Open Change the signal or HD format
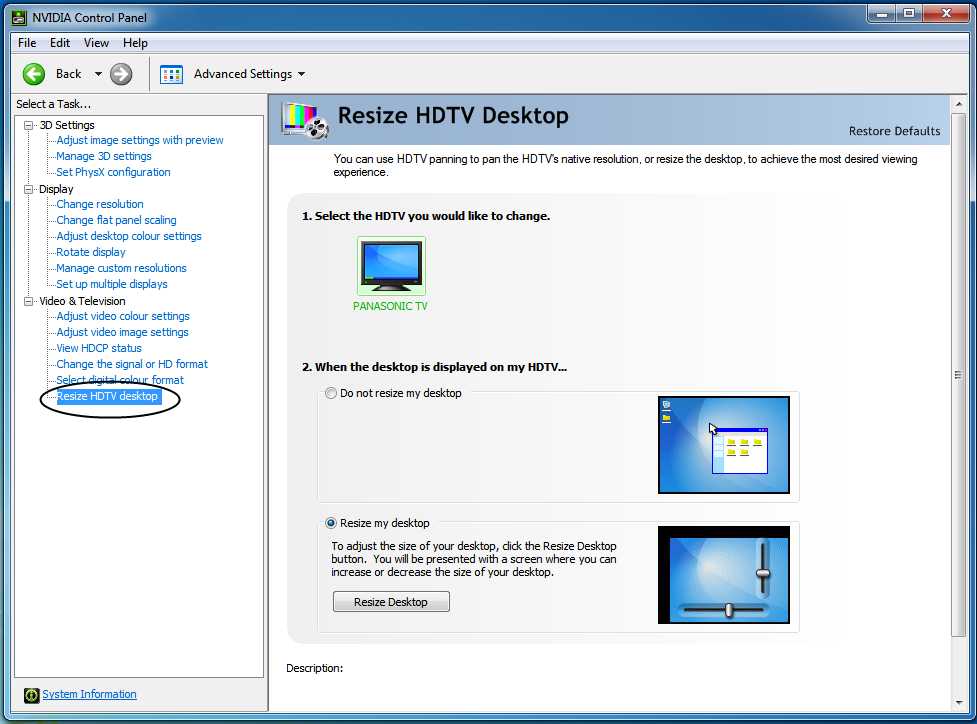The height and width of the screenshot is (724, 977). [x=131, y=364]
